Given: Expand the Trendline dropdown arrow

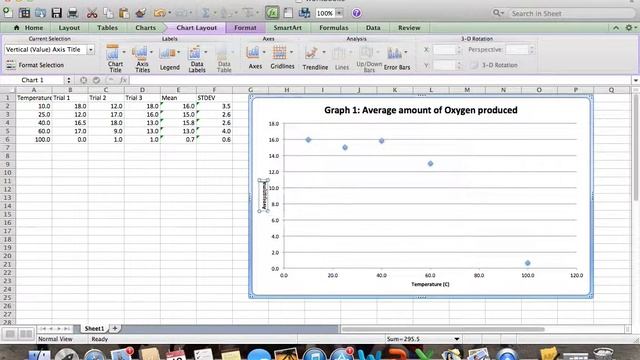Looking at the screenshot, I should point(324,52).
